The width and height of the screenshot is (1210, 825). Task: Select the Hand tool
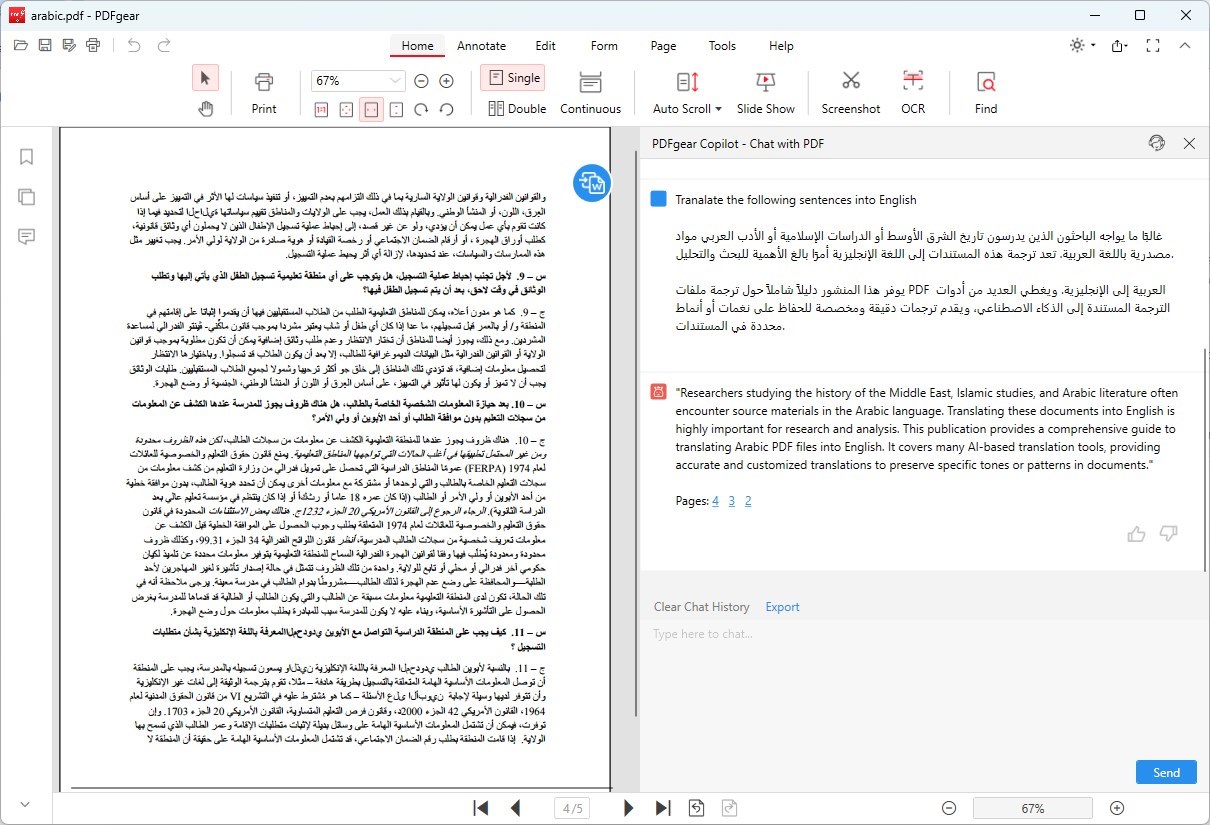coord(206,109)
